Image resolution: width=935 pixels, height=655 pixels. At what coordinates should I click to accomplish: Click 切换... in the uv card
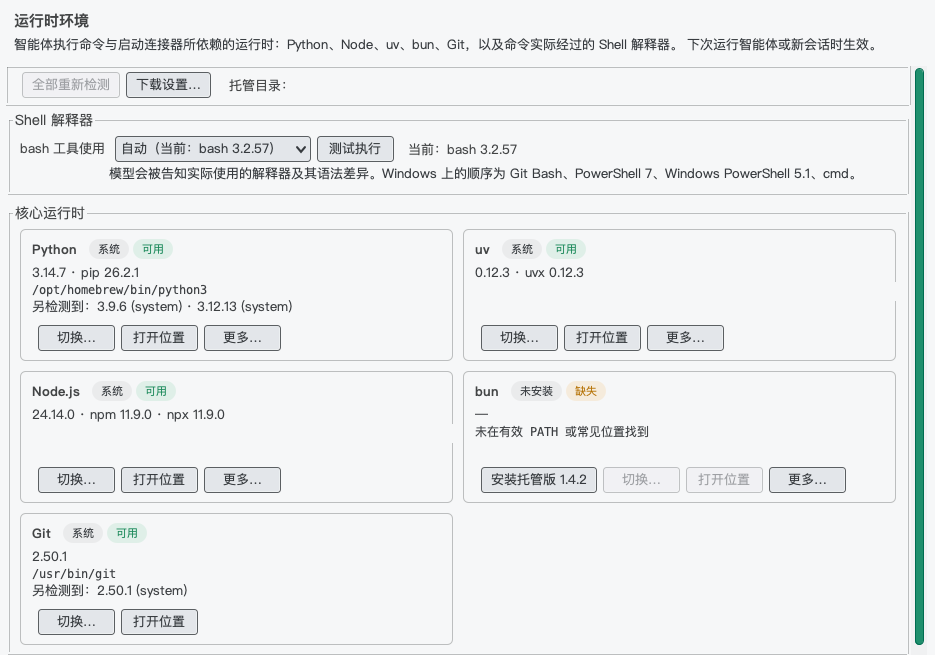[x=519, y=338]
